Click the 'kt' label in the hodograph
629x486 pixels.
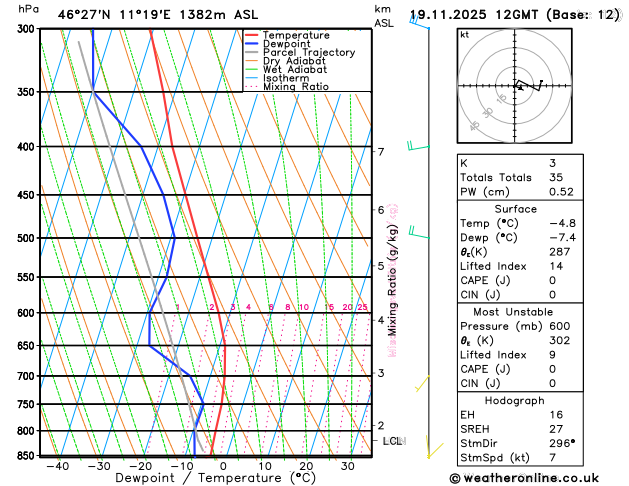point(465,35)
